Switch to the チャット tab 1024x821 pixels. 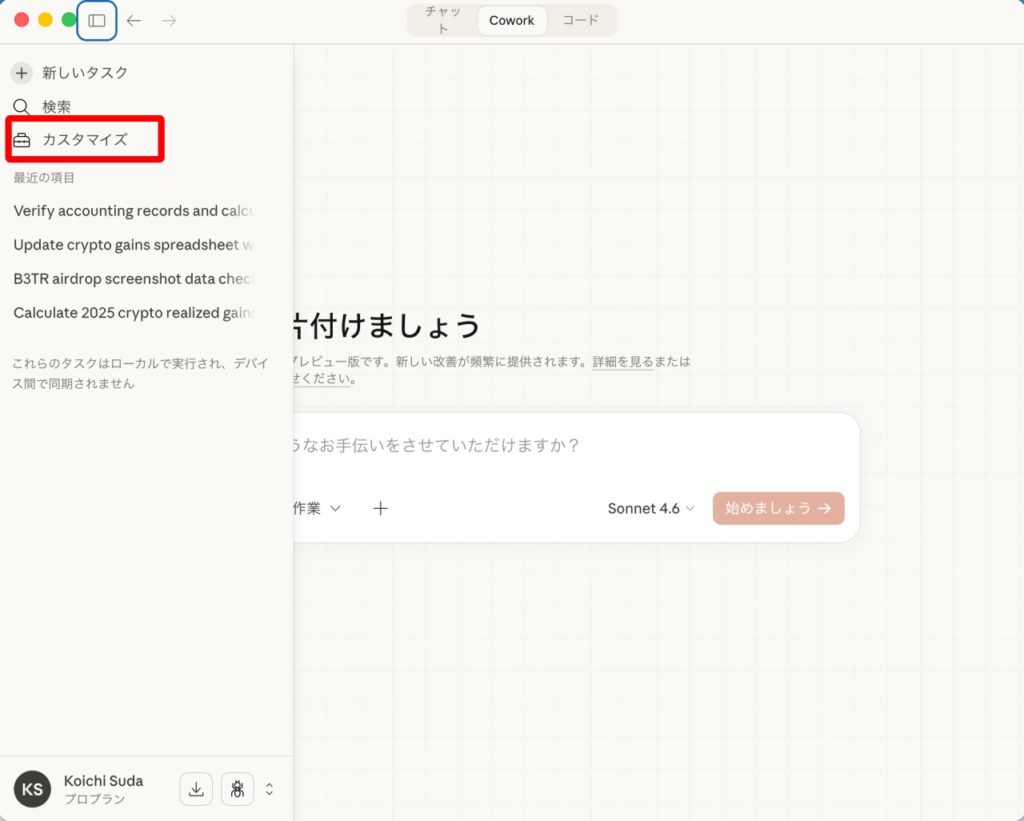442,20
